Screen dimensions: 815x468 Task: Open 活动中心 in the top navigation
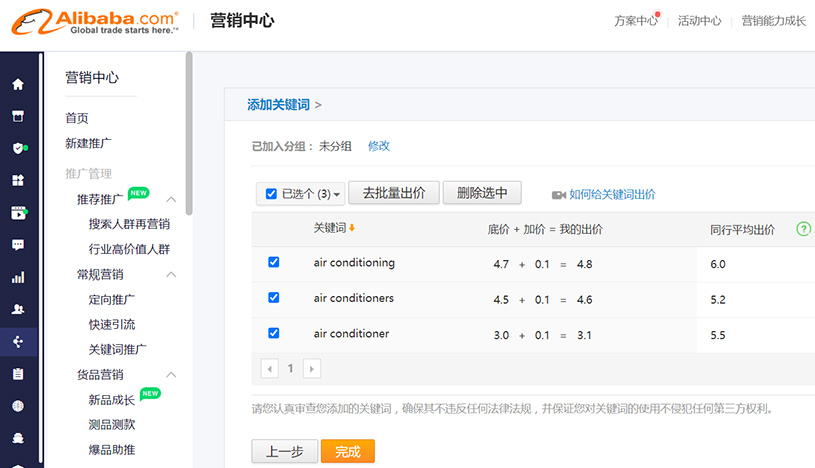[699, 21]
